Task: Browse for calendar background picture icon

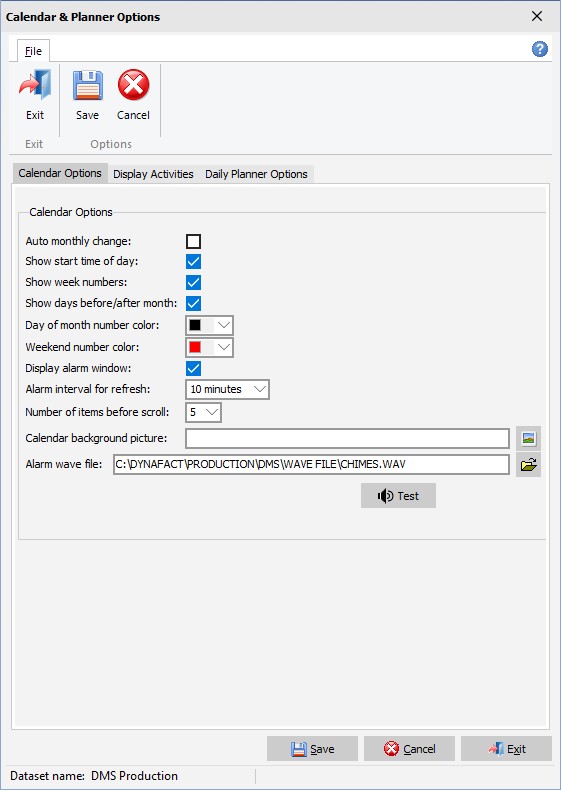Action: (528, 438)
